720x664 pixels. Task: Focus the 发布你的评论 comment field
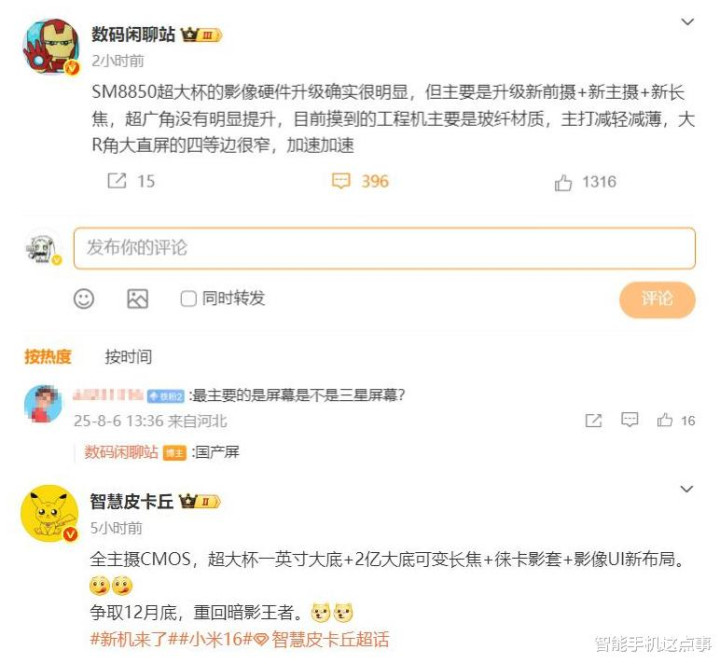384,248
